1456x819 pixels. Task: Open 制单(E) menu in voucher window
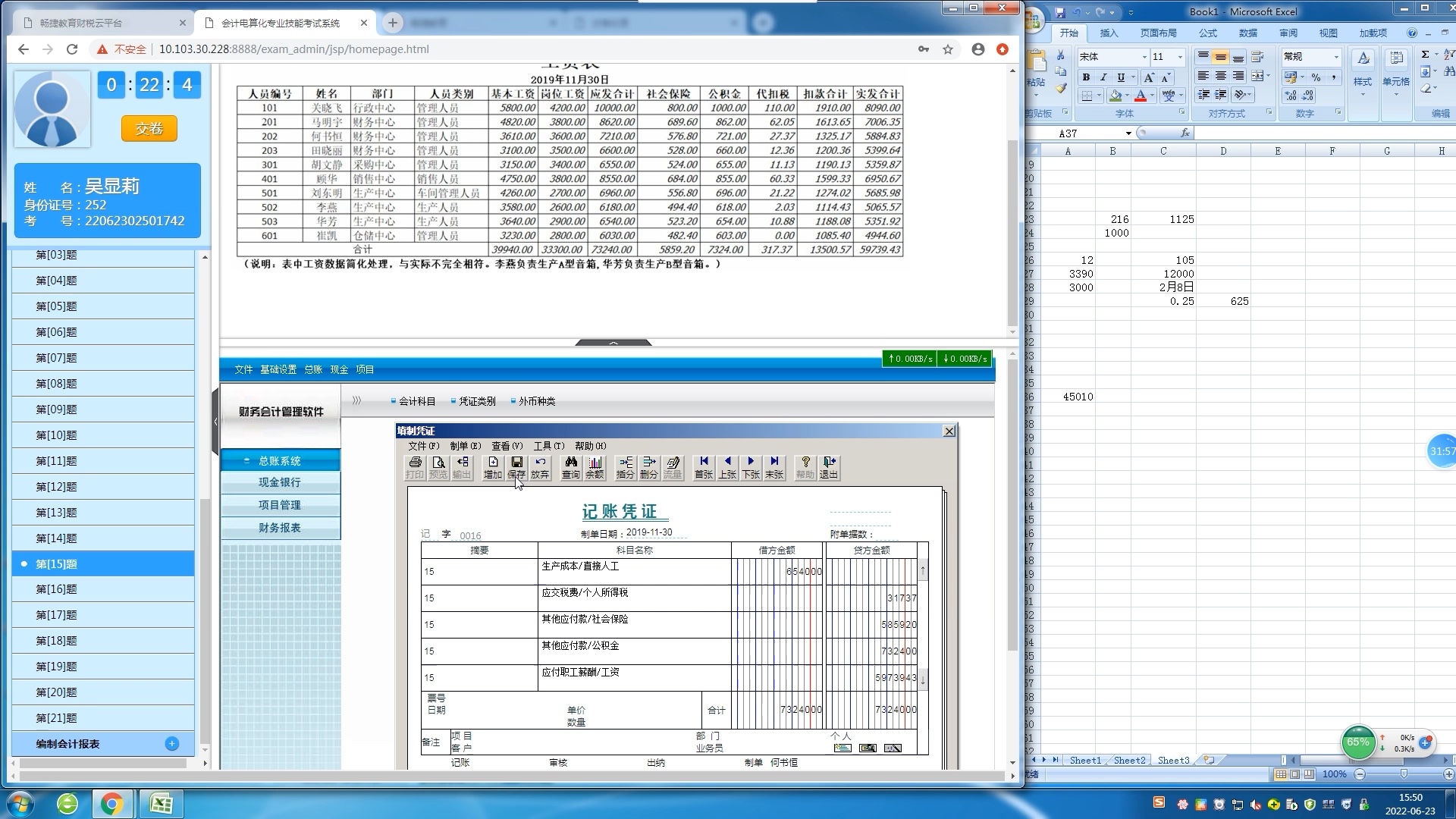pos(465,446)
